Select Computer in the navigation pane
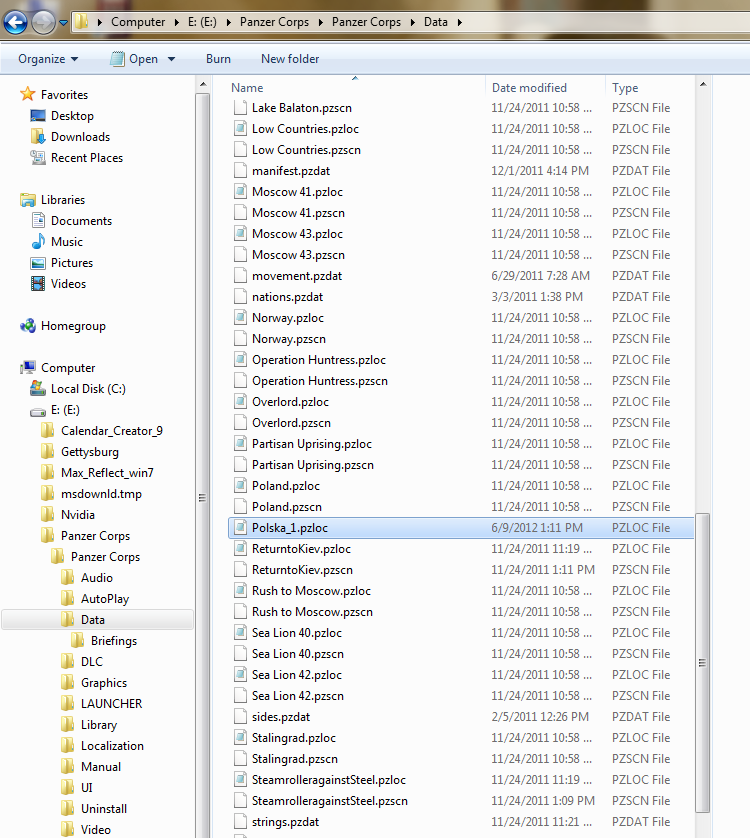This screenshot has height=838, width=750. [68, 368]
